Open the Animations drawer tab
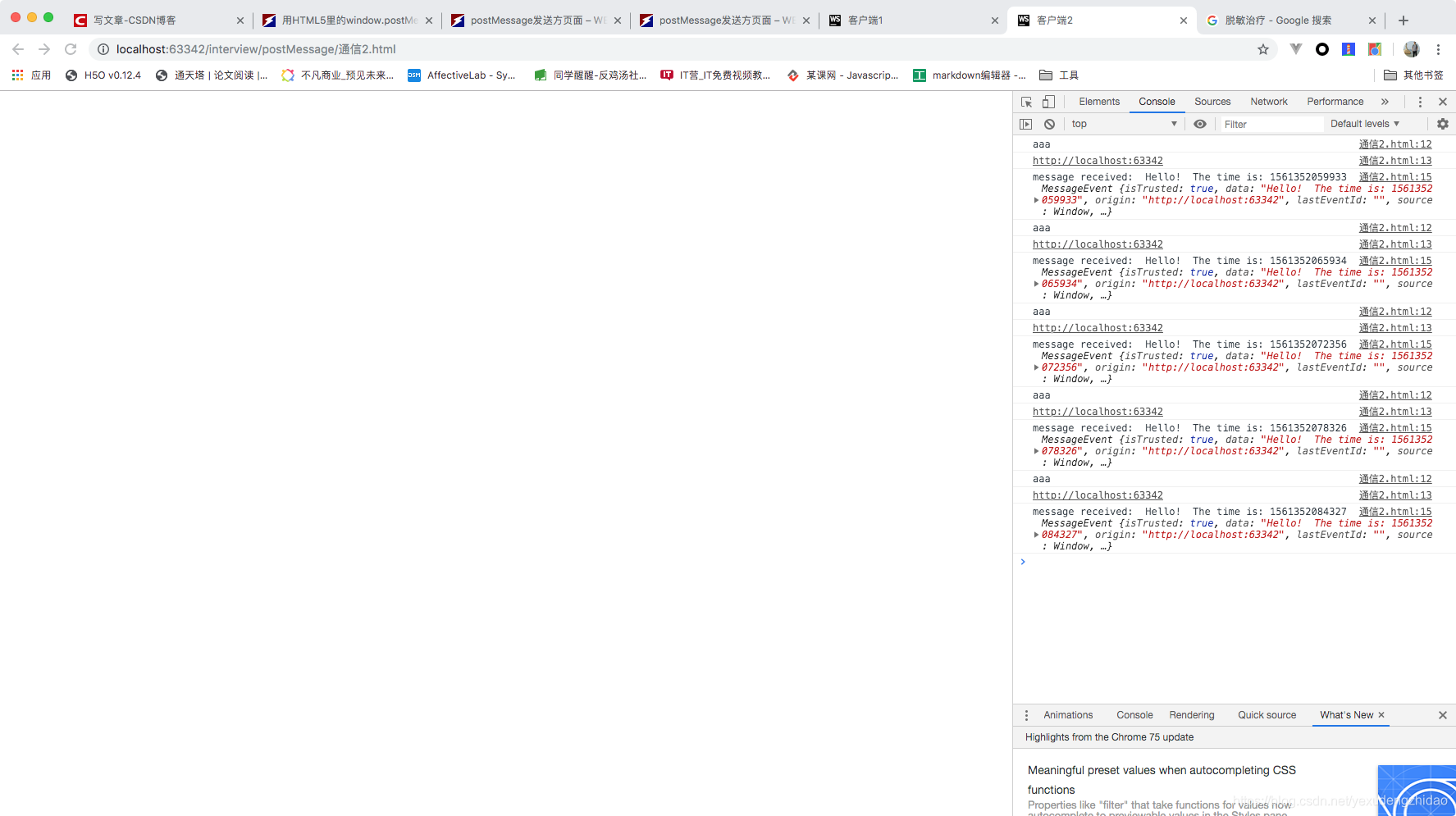 pos(1068,715)
